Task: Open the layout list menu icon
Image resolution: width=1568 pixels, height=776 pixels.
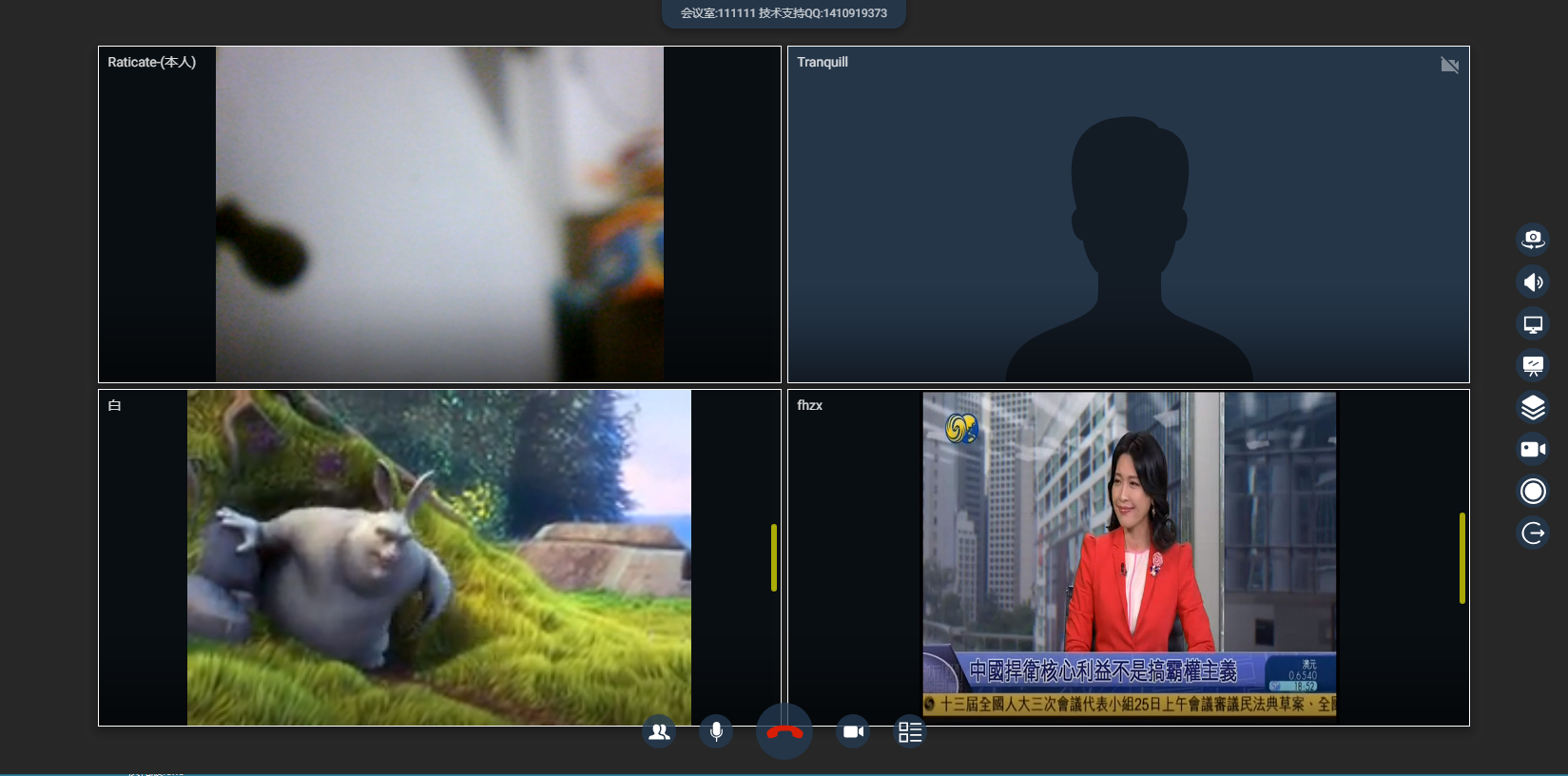Action: pyautogui.click(x=910, y=731)
